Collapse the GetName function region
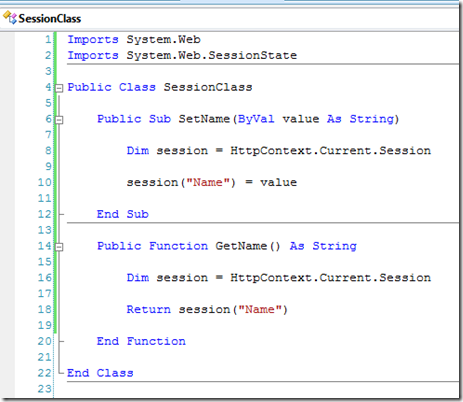This screenshot has width=463, height=402. click(x=59, y=247)
